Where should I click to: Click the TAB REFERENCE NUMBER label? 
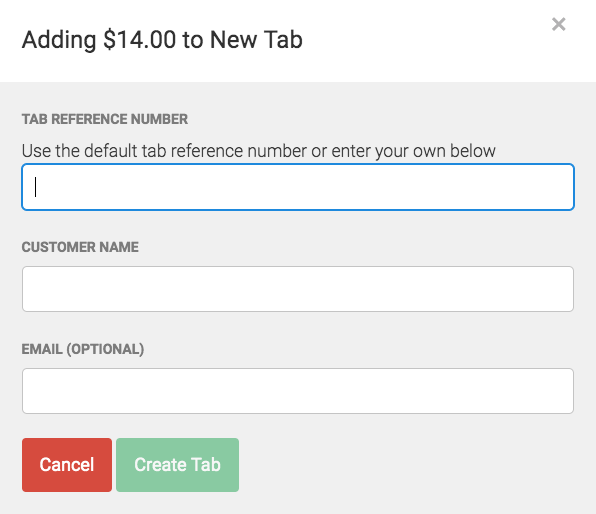[105, 119]
